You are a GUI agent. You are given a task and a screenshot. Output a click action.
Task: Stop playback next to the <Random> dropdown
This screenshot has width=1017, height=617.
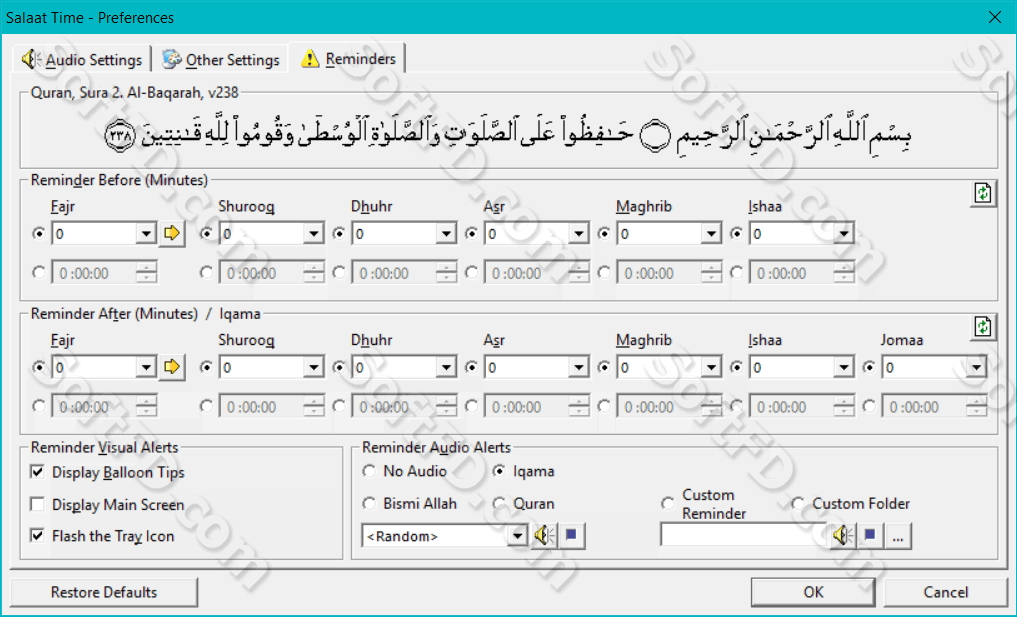coord(571,536)
